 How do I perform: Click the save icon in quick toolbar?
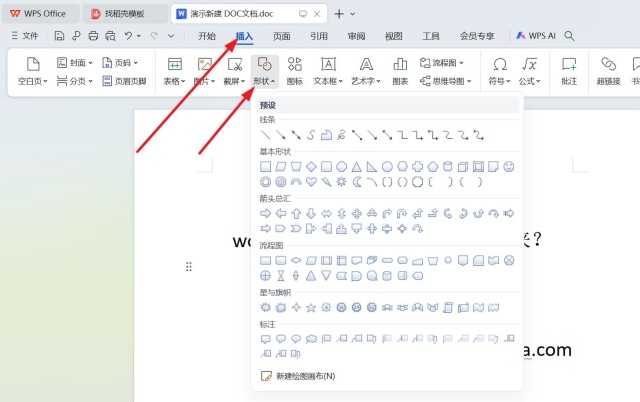click(59, 36)
